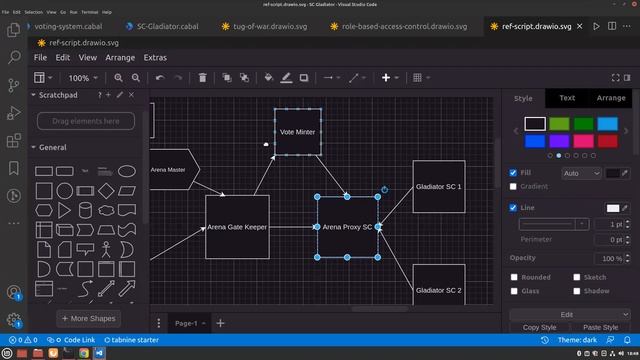The width and height of the screenshot is (640, 360).
Task: Enable the Rounded checkbox
Action: pyautogui.click(x=514, y=277)
